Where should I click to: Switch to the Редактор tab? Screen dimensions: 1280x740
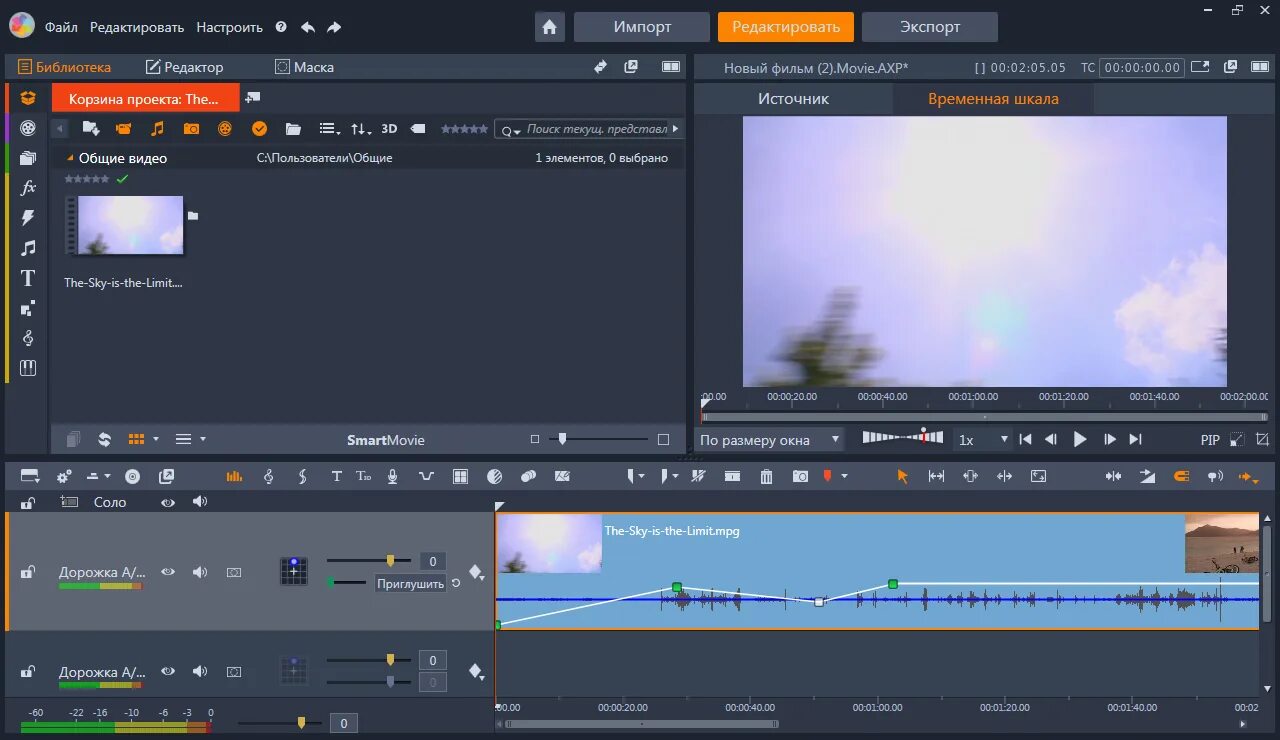click(185, 67)
